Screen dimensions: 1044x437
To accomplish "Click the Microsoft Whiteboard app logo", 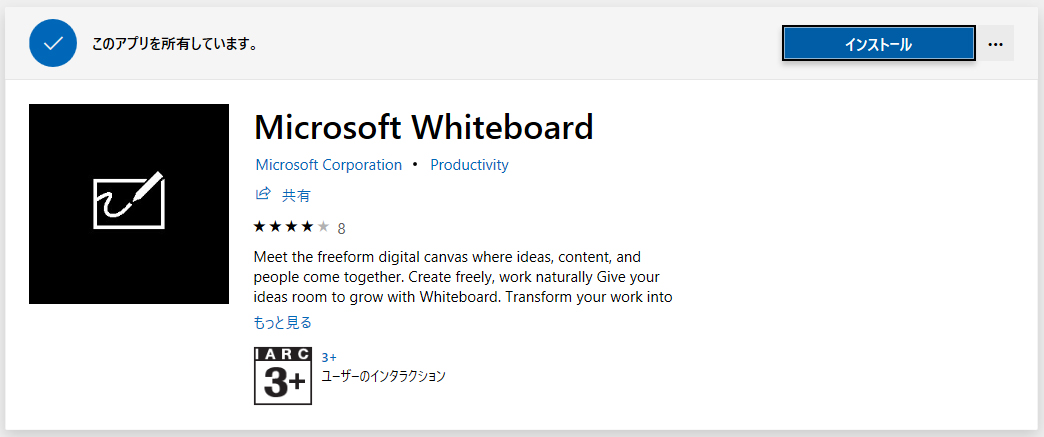I will (x=129, y=204).
